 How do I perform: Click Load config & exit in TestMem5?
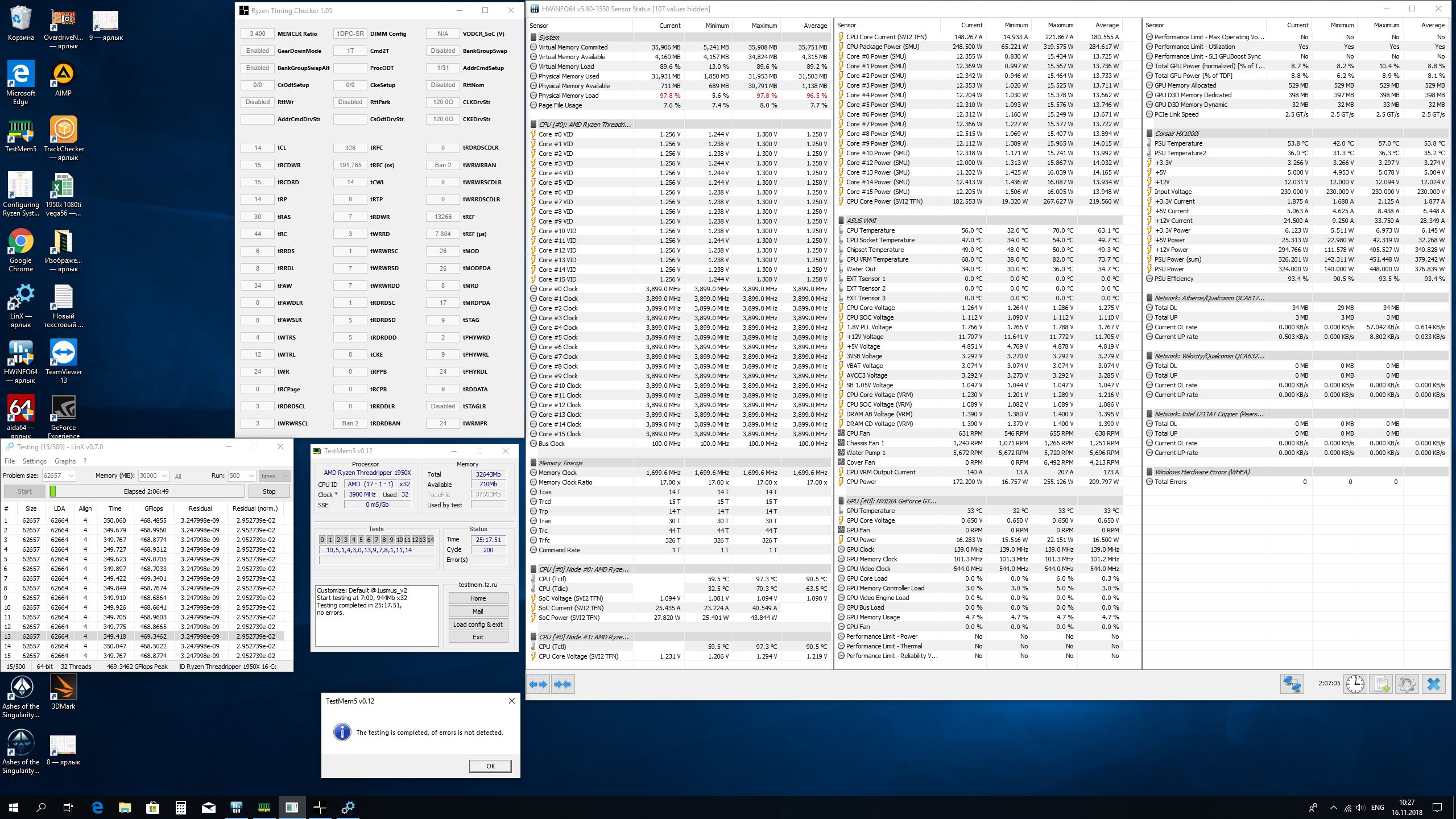click(478, 624)
